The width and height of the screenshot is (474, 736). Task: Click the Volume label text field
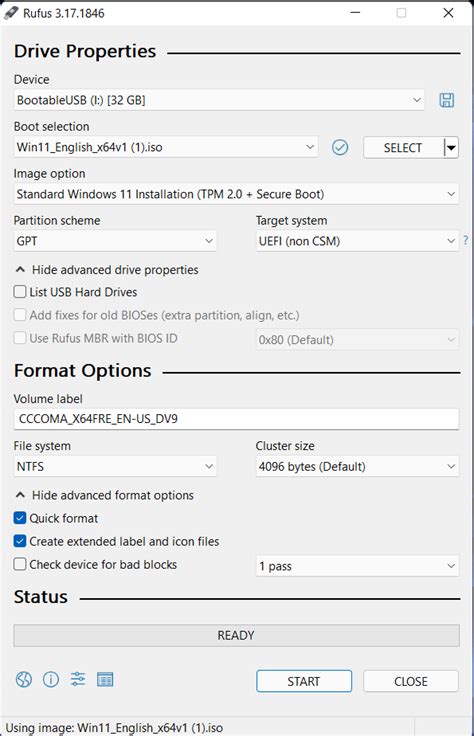pos(236,419)
